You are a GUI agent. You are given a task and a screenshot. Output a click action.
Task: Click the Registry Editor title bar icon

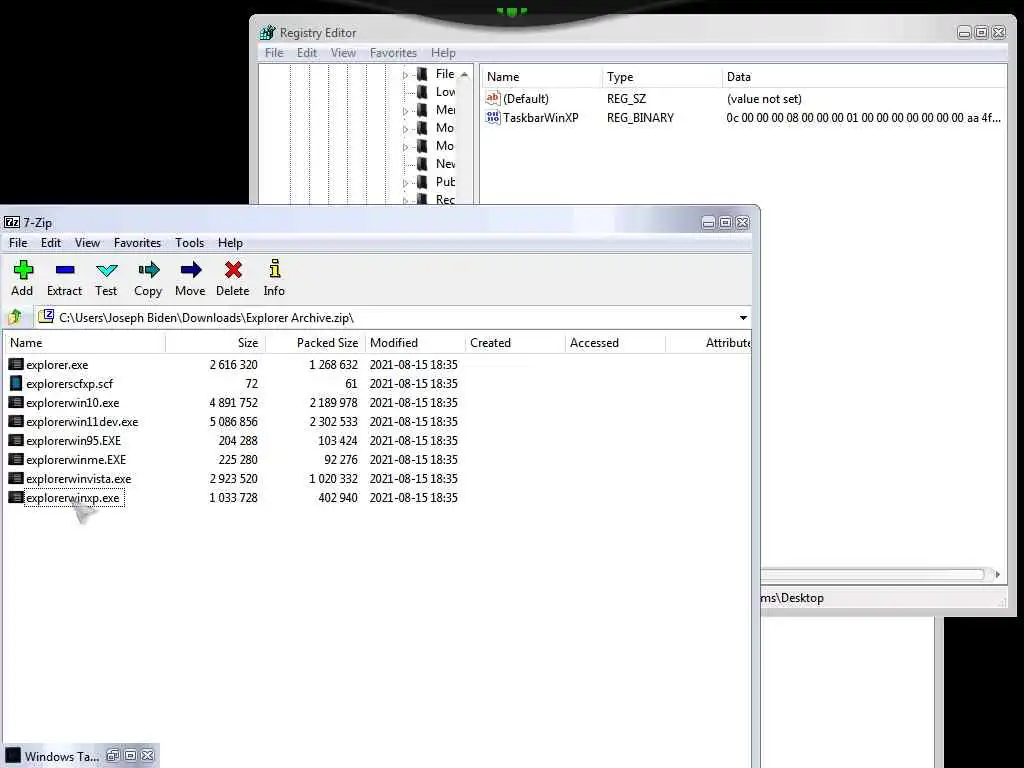[x=267, y=33]
